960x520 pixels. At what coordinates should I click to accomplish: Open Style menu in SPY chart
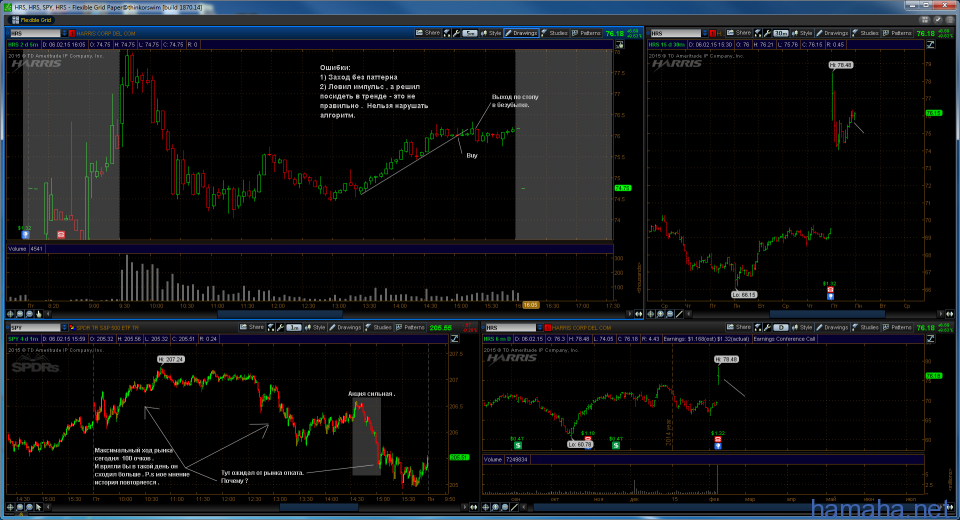[315, 328]
